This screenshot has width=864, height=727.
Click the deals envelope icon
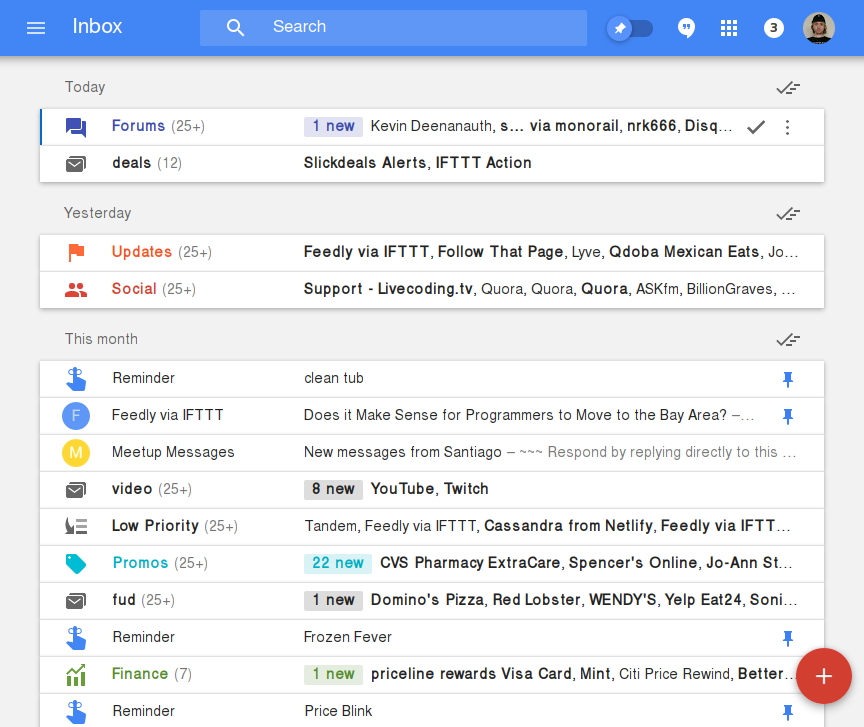click(x=76, y=164)
